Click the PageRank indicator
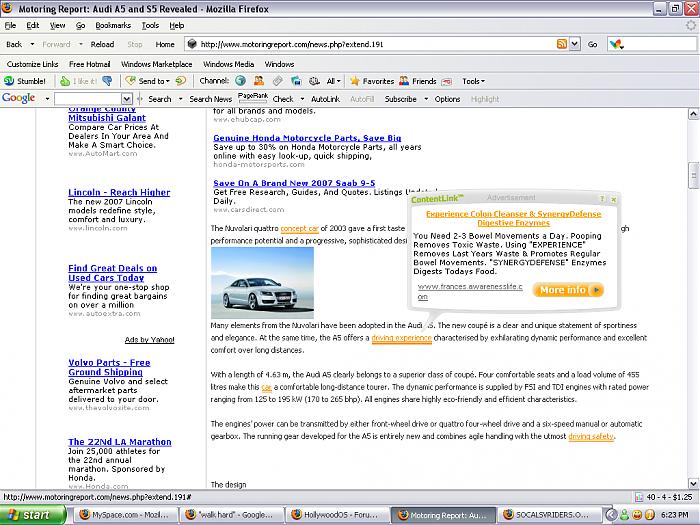 (253, 98)
